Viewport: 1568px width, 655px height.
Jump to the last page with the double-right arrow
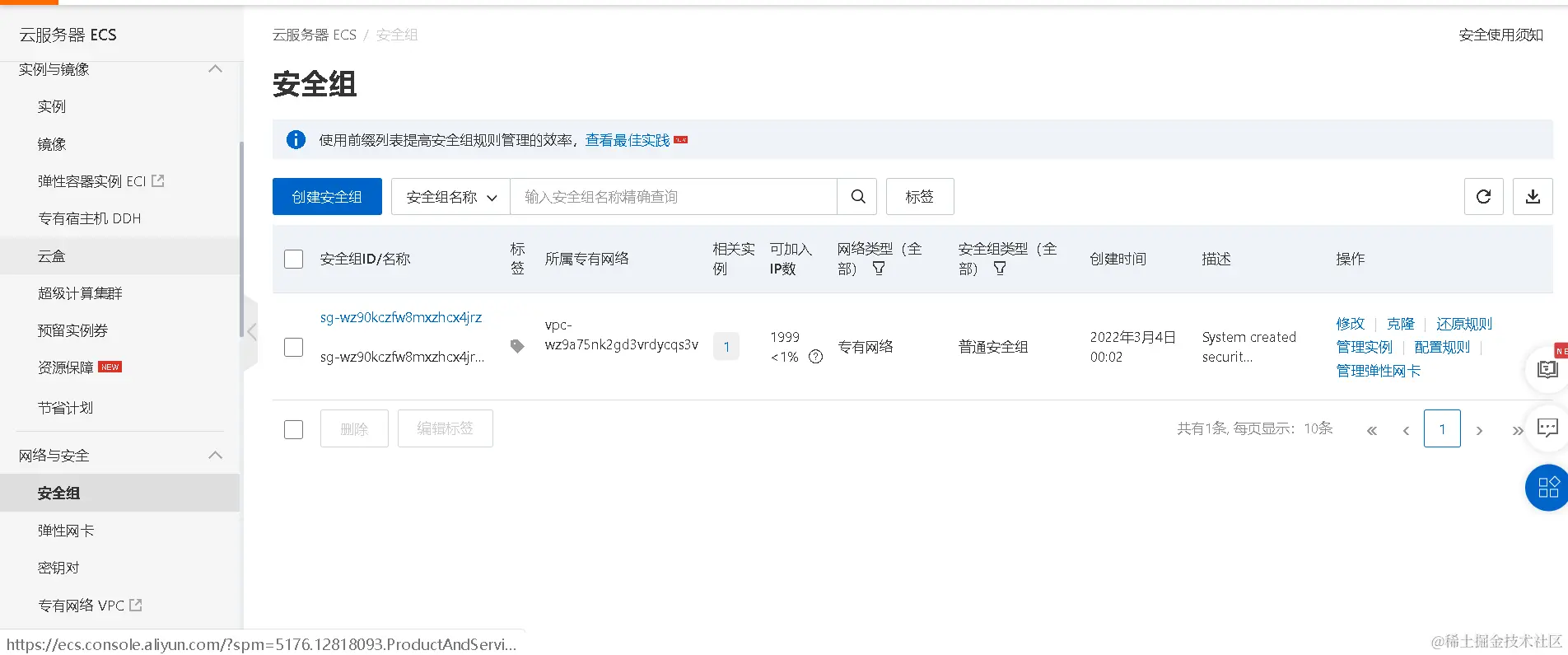coord(1517,430)
